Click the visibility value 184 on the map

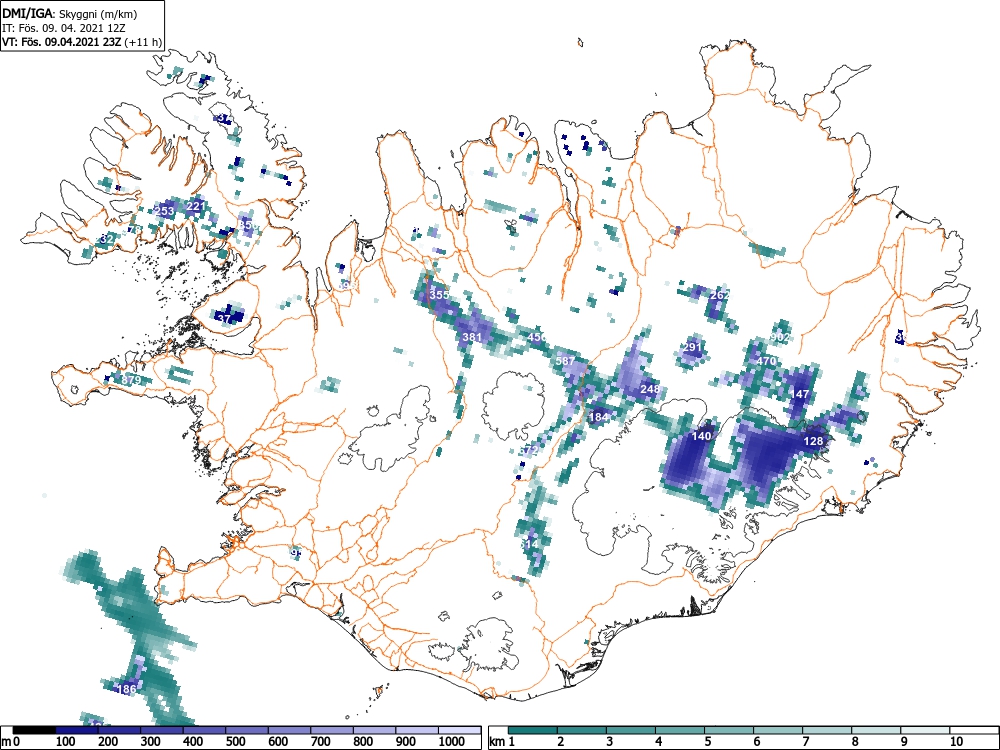tap(598, 417)
